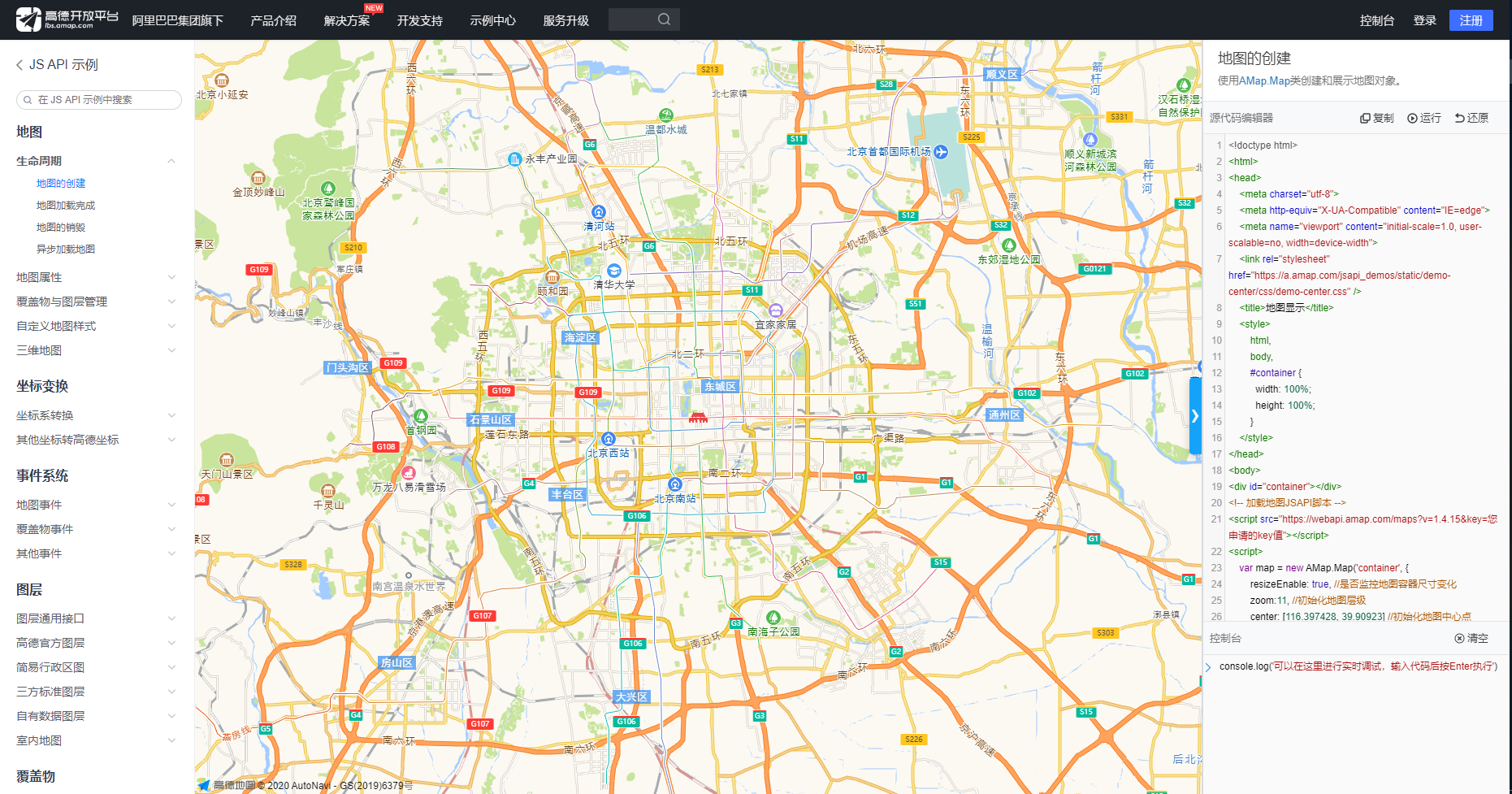Open the 服务升级 menu
This screenshot has width=1512, height=794.
click(566, 20)
